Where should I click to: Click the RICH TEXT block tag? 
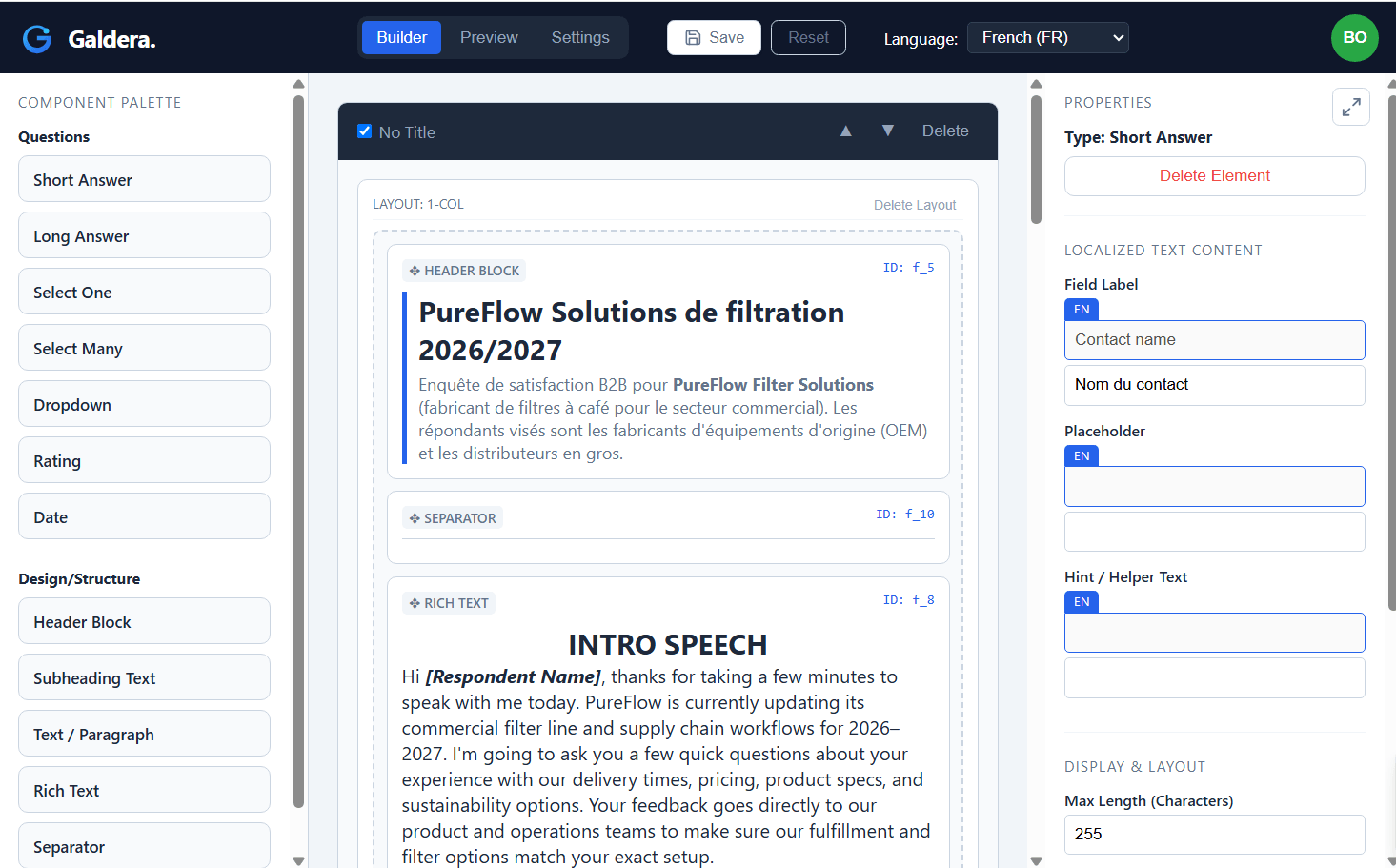pyautogui.click(x=449, y=603)
